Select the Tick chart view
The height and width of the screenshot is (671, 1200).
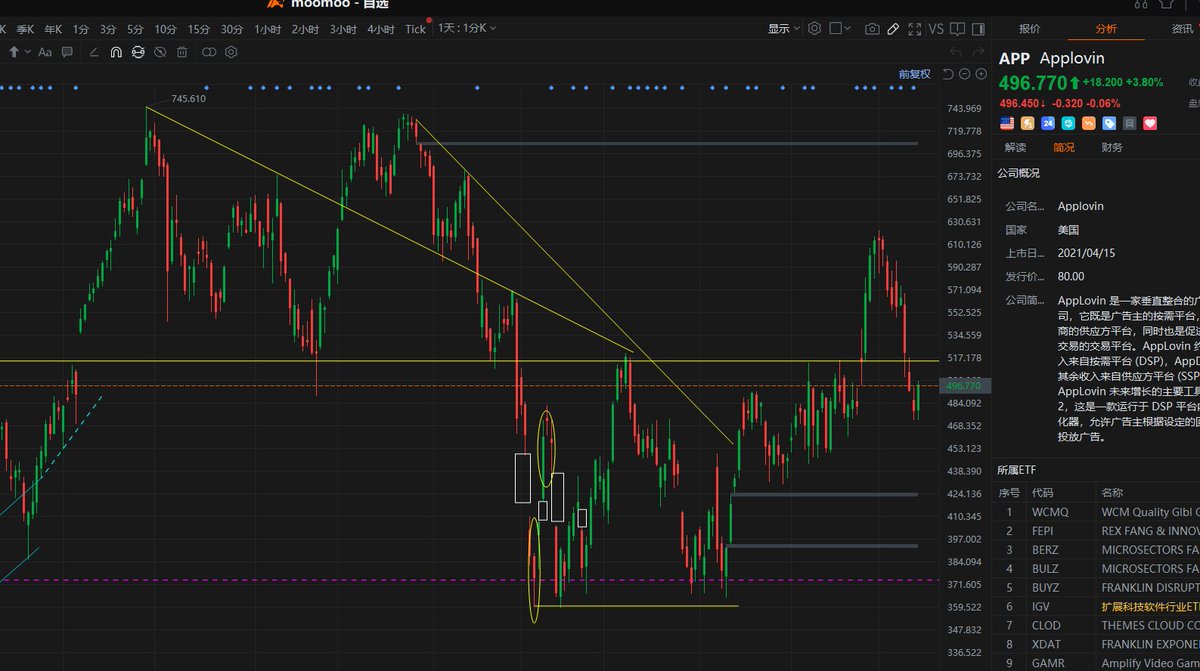[x=415, y=29]
